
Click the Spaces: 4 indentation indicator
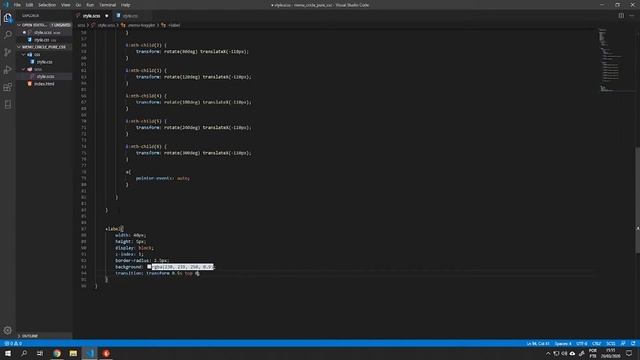tap(563, 344)
